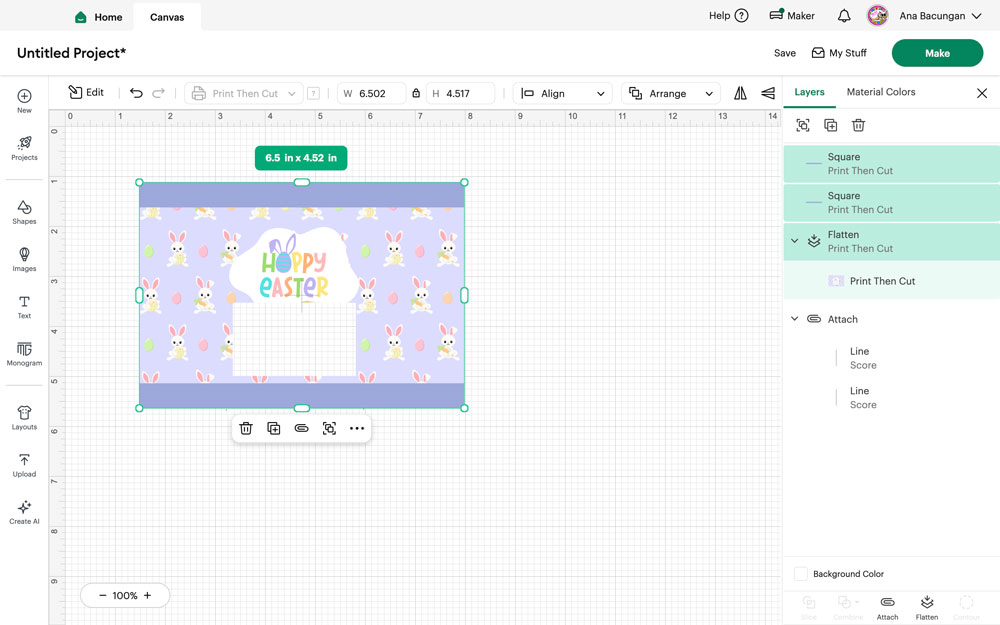
Task: Open the Align dropdown
Action: [562, 93]
